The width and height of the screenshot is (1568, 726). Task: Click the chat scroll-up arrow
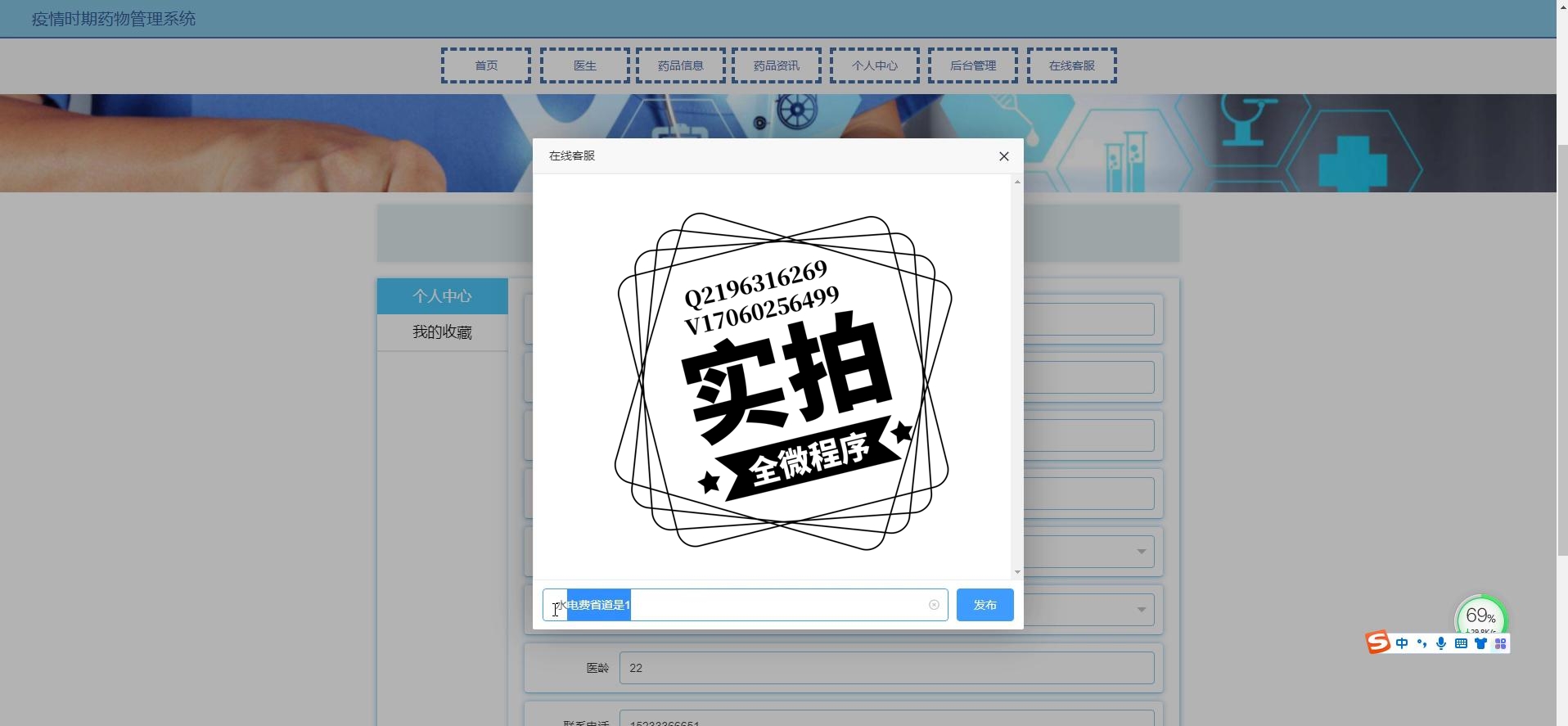1017,182
